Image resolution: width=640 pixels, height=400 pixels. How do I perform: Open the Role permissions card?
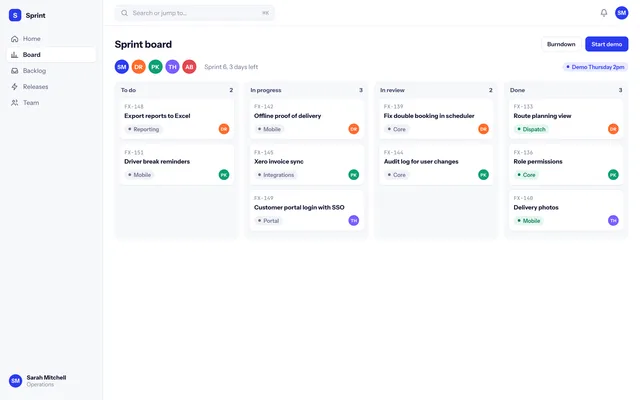[x=566, y=164]
